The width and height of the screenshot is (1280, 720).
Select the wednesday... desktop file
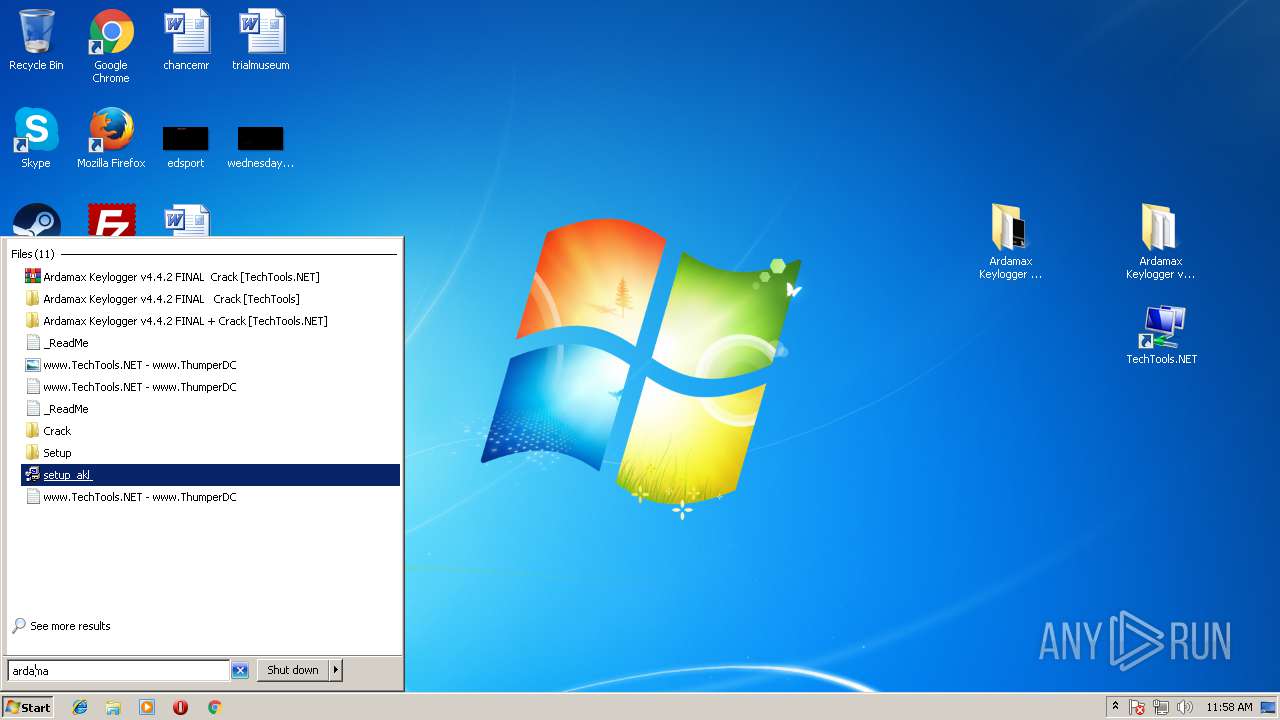(x=261, y=145)
